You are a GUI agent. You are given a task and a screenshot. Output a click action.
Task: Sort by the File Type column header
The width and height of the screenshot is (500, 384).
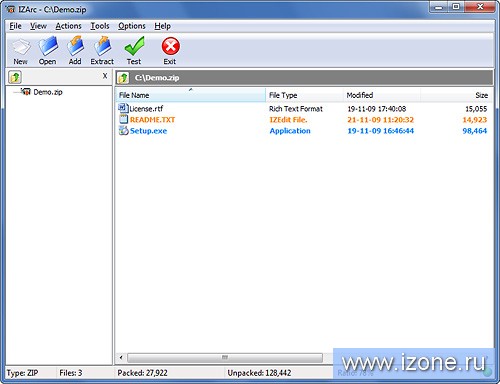304,95
